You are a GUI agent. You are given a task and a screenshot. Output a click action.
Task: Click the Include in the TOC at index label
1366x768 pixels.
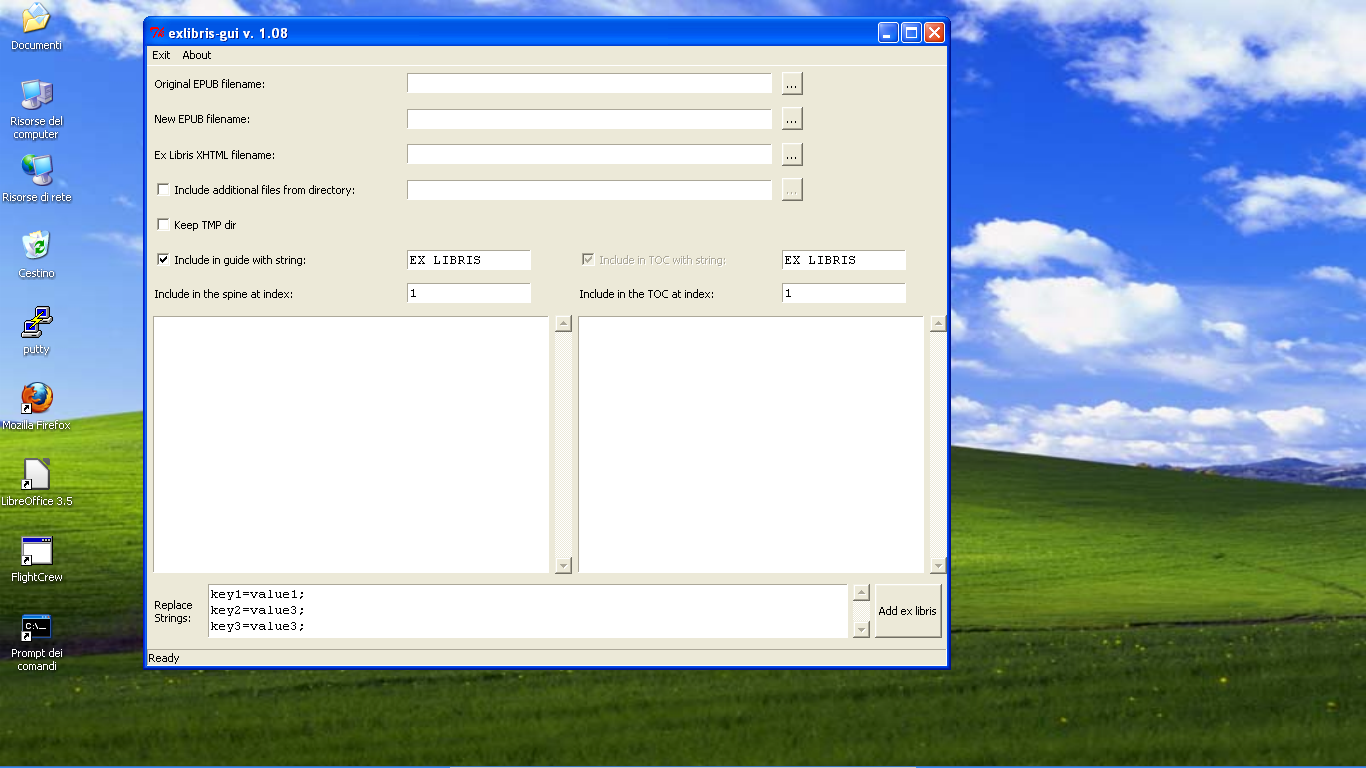click(647, 294)
